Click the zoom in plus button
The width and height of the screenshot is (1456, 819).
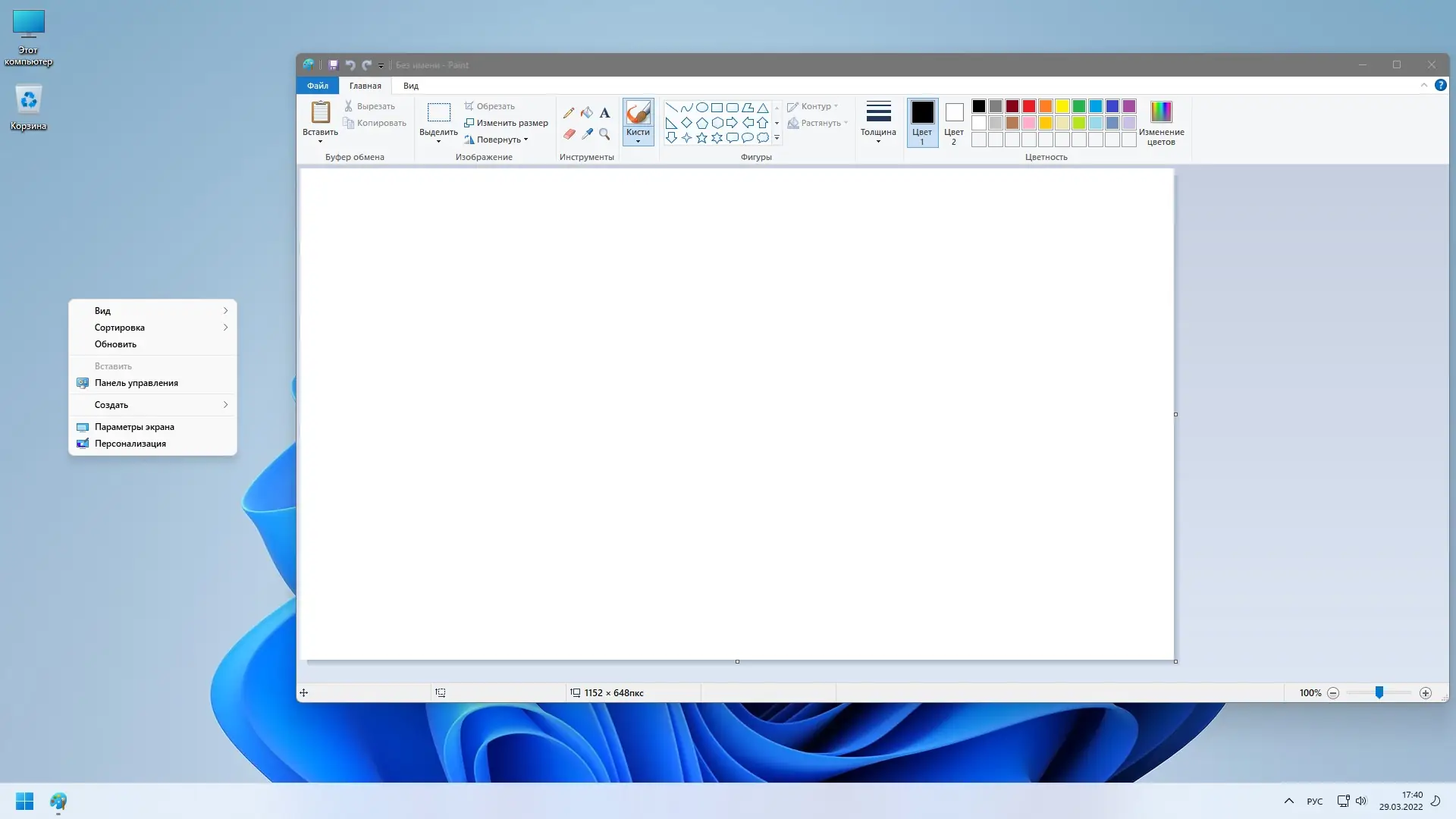[1426, 693]
